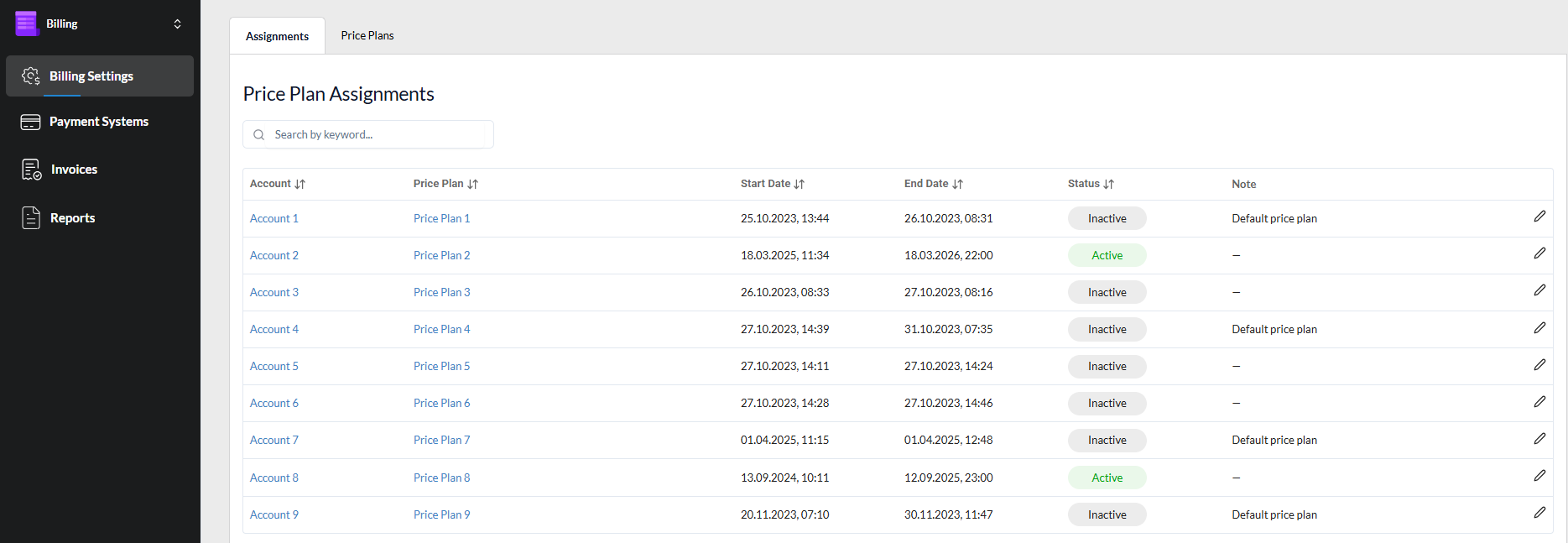The width and height of the screenshot is (1568, 543).
Task: Switch to the Price Plans tab
Action: [367, 35]
